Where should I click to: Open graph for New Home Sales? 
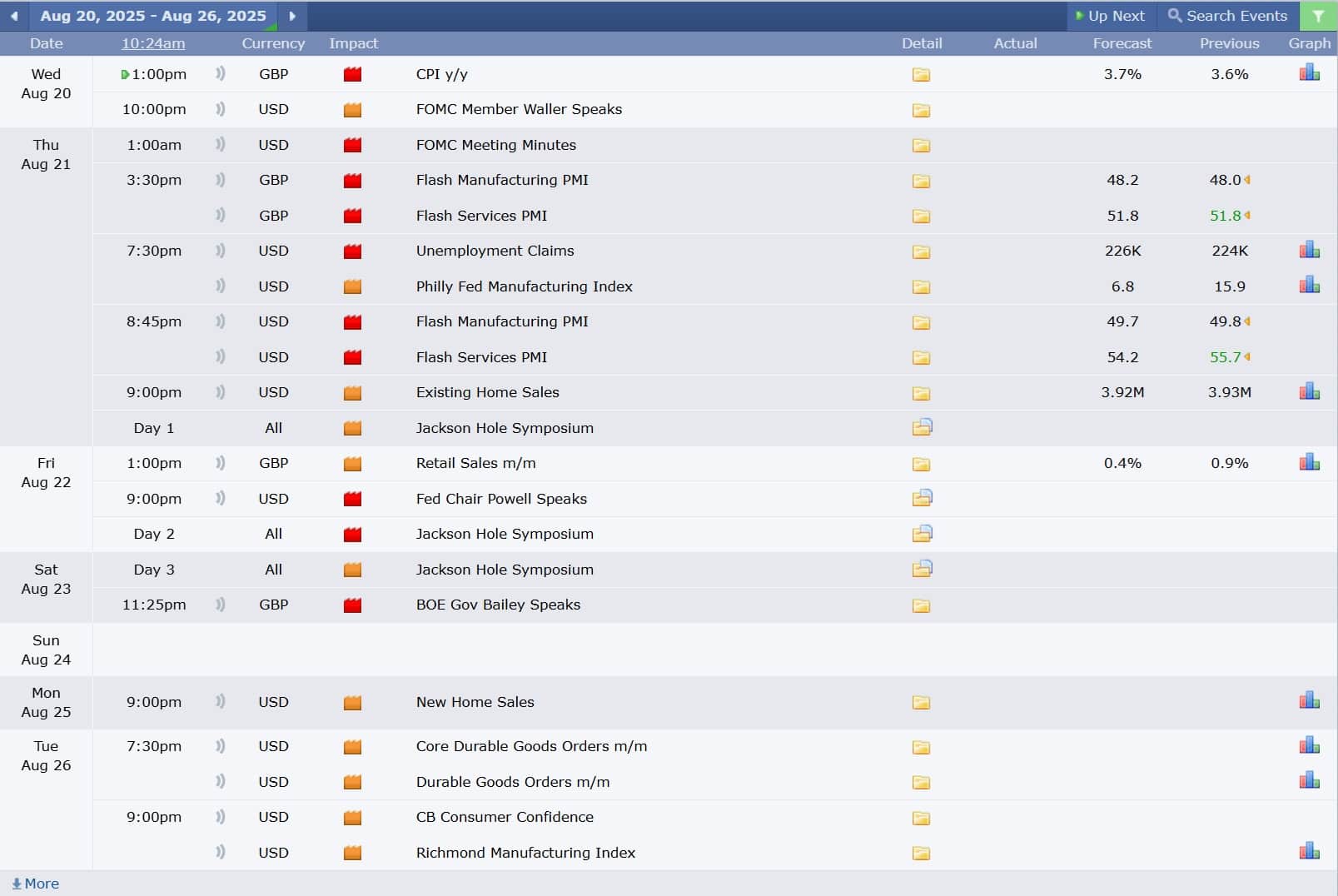click(1309, 700)
